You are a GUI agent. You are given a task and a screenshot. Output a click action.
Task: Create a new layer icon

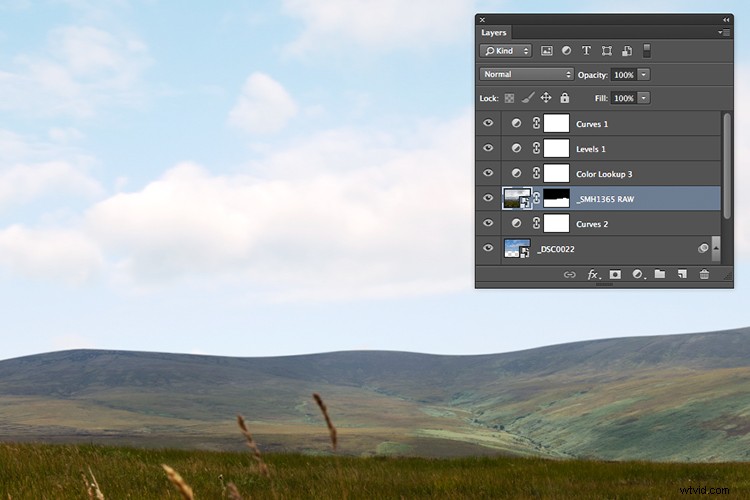(682, 274)
